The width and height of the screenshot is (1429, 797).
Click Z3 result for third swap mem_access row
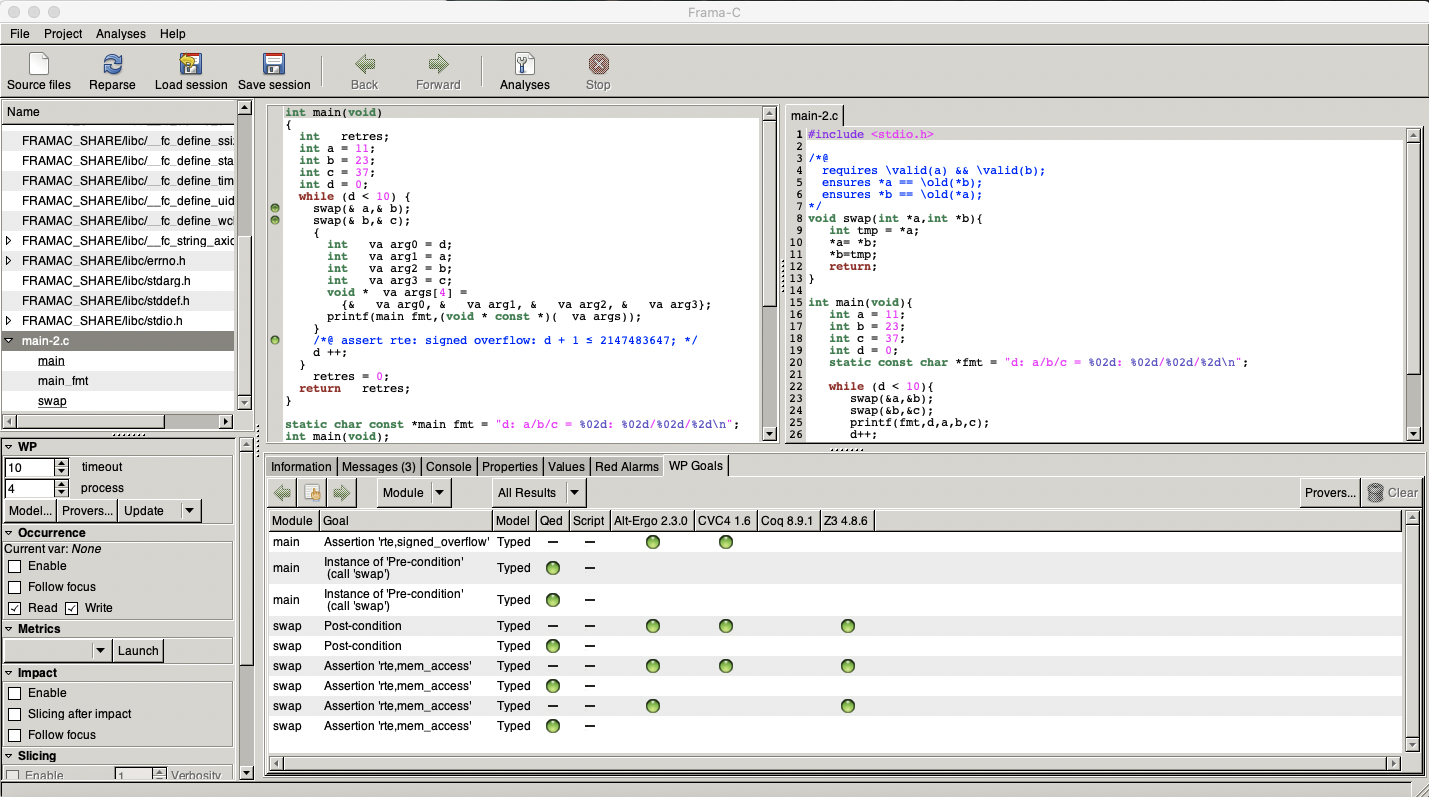[848, 706]
